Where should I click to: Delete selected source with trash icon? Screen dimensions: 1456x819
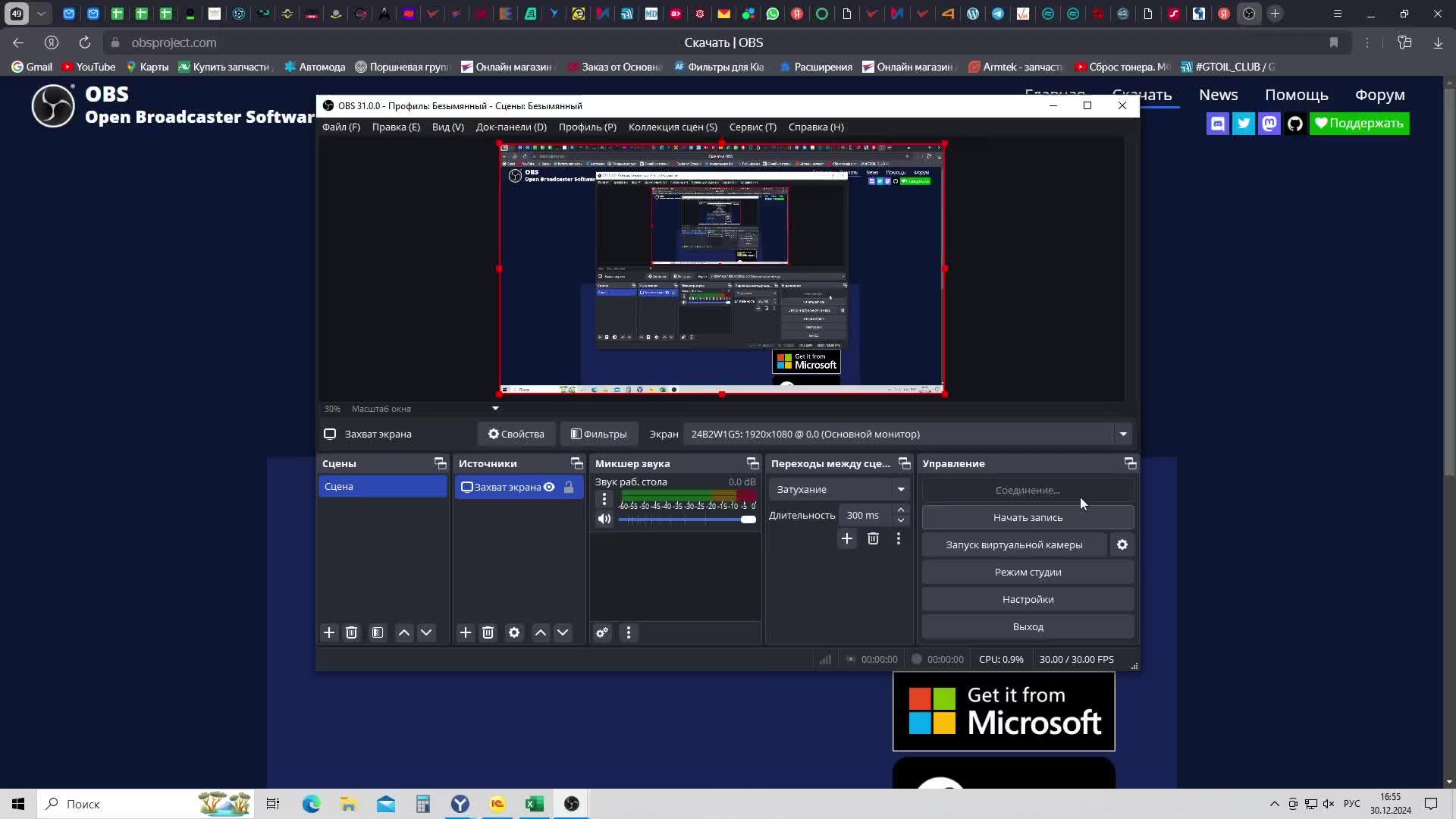tap(488, 632)
